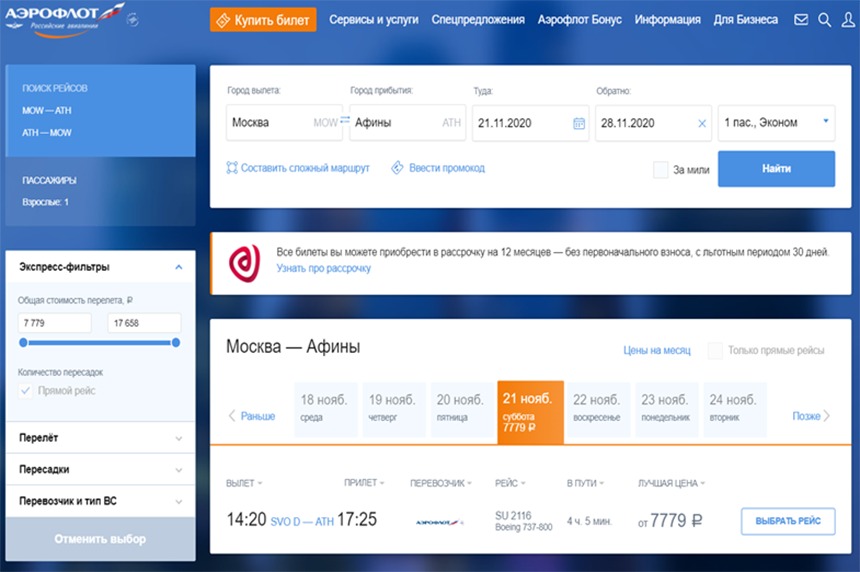Viewport: 860px width, 572px height.
Task: Open passengers and class dropdown
Action: point(776,123)
